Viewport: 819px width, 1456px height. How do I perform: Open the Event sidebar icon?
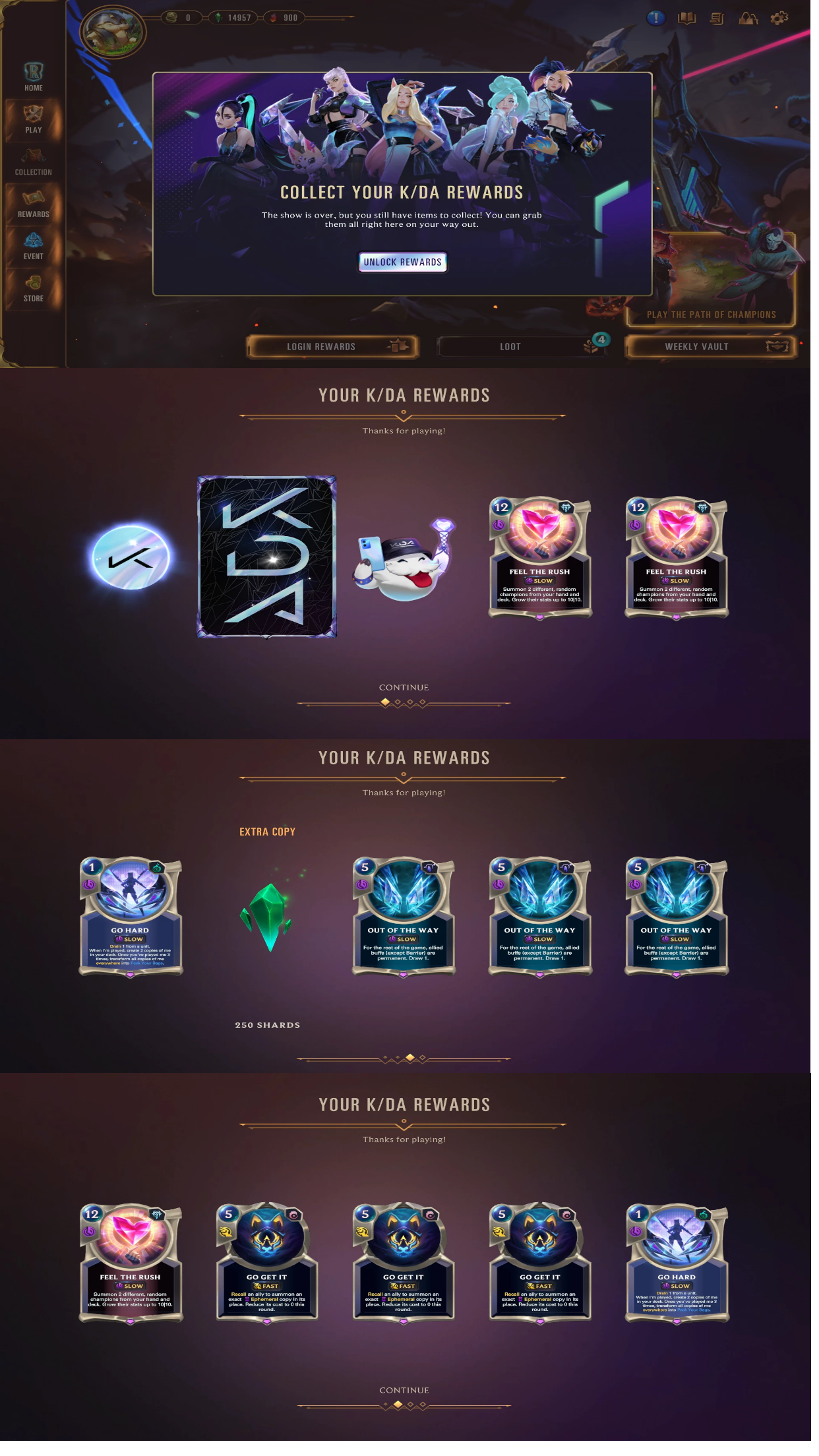(x=33, y=246)
